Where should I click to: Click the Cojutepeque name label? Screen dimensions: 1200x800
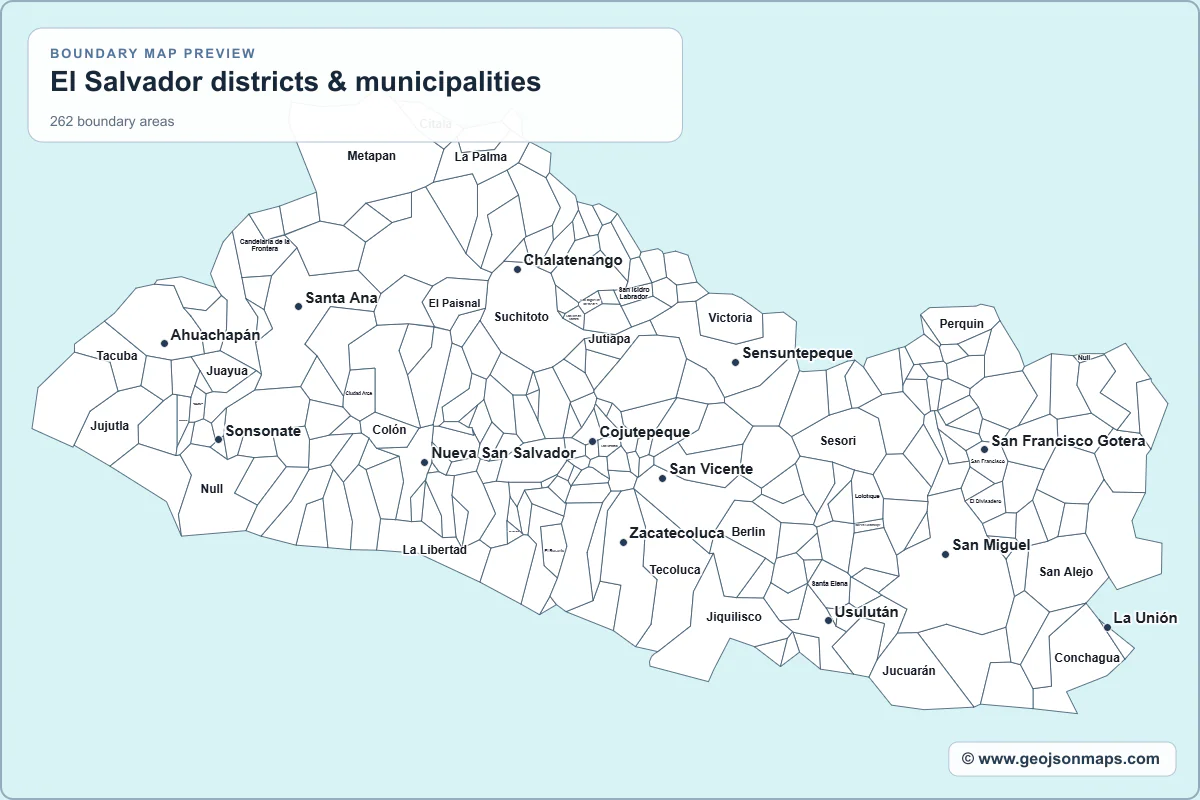pyautogui.click(x=645, y=432)
